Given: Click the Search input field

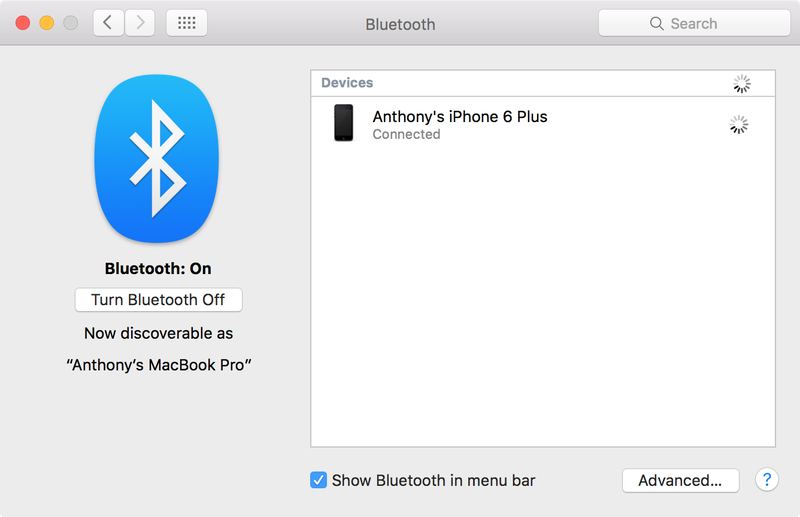Looking at the screenshot, I should click(694, 23).
